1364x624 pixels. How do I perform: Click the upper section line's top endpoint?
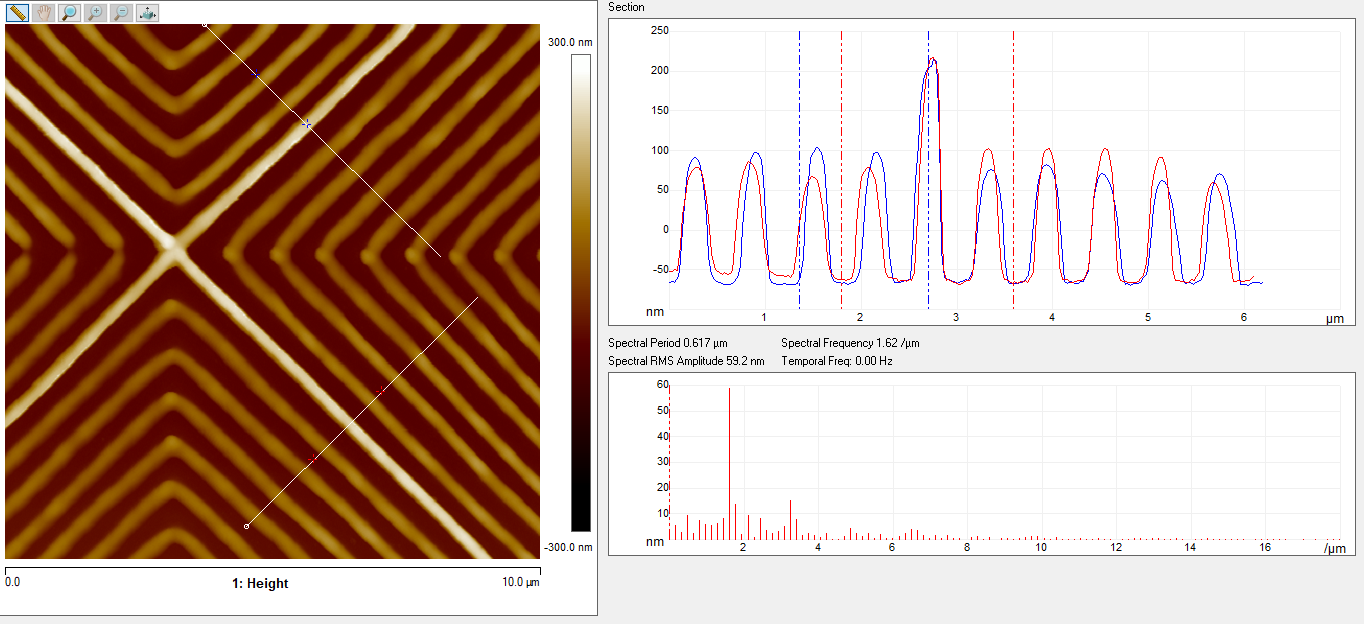(x=205, y=24)
